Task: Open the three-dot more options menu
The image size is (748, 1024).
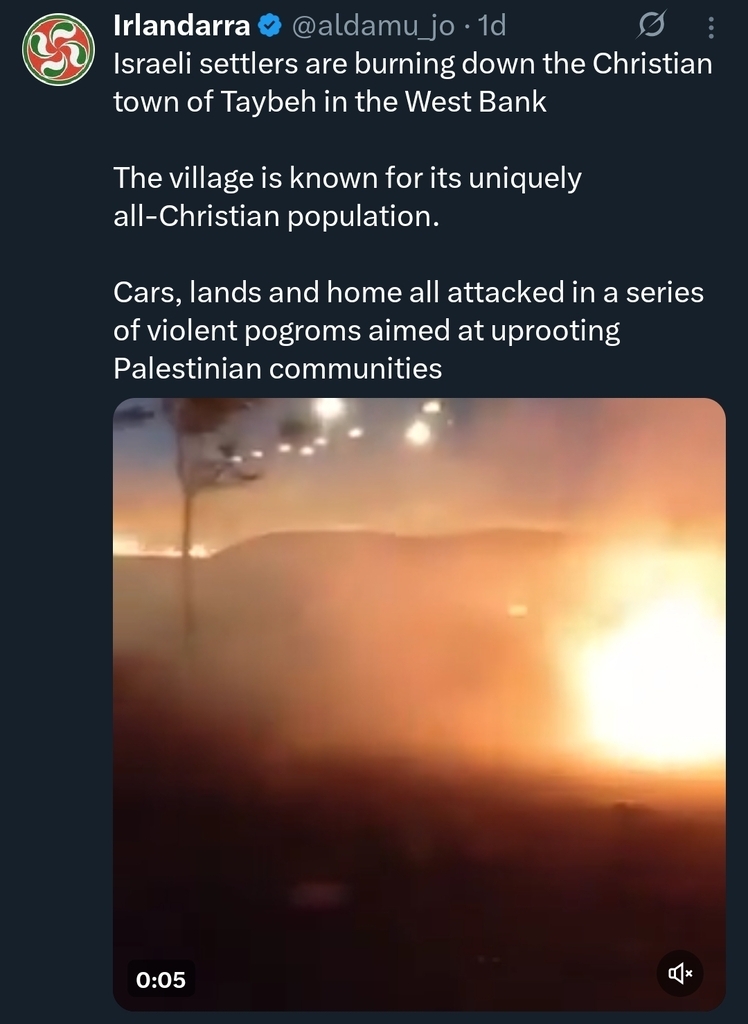Action: (x=711, y=27)
